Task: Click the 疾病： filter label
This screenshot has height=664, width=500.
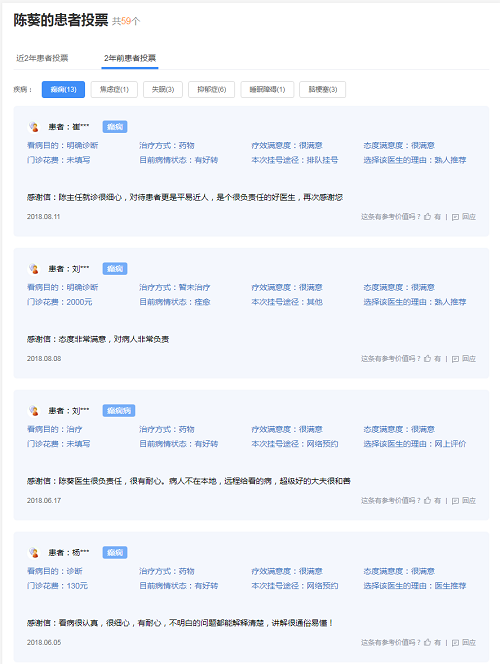Action: point(23,89)
